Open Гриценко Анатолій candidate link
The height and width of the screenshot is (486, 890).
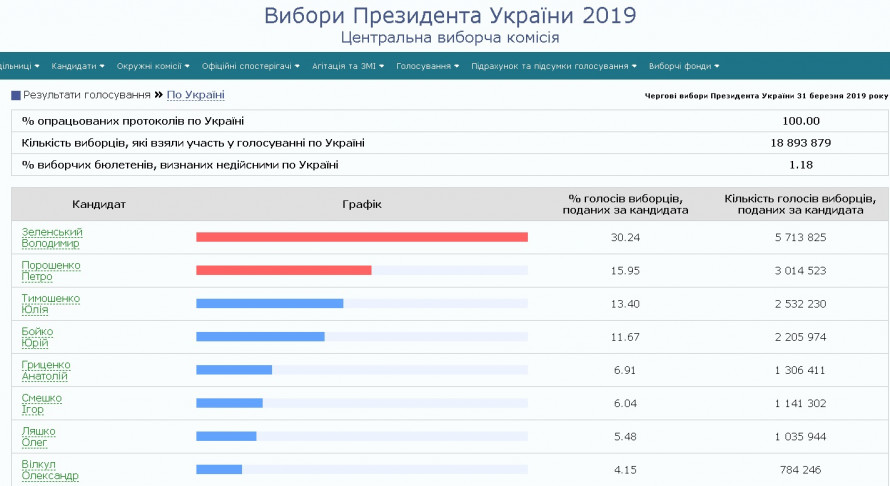(45, 370)
